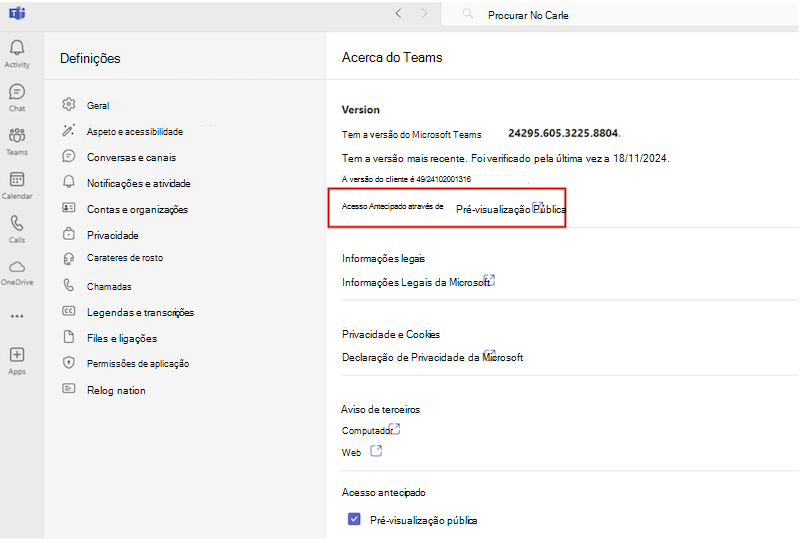This screenshot has width=800, height=543.
Task: Click the Aviso de terceiros heading
Action: (381, 409)
